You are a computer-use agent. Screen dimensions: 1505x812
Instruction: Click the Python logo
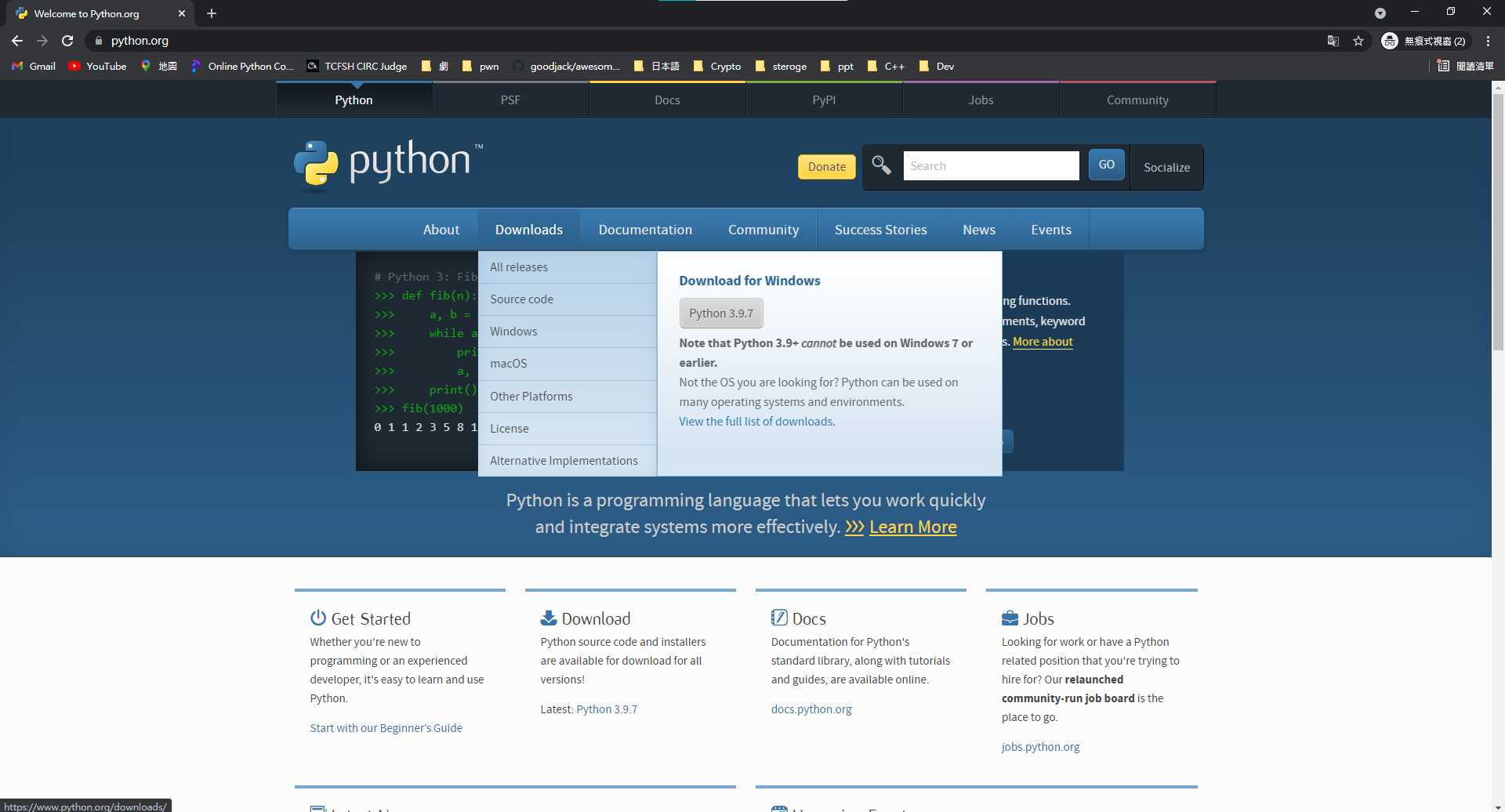[x=388, y=165]
